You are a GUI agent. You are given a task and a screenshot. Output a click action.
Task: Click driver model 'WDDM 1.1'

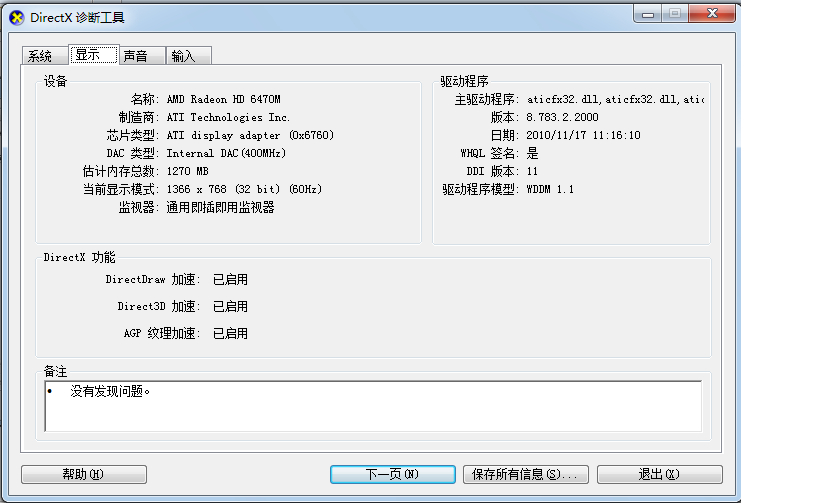coord(550,189)
